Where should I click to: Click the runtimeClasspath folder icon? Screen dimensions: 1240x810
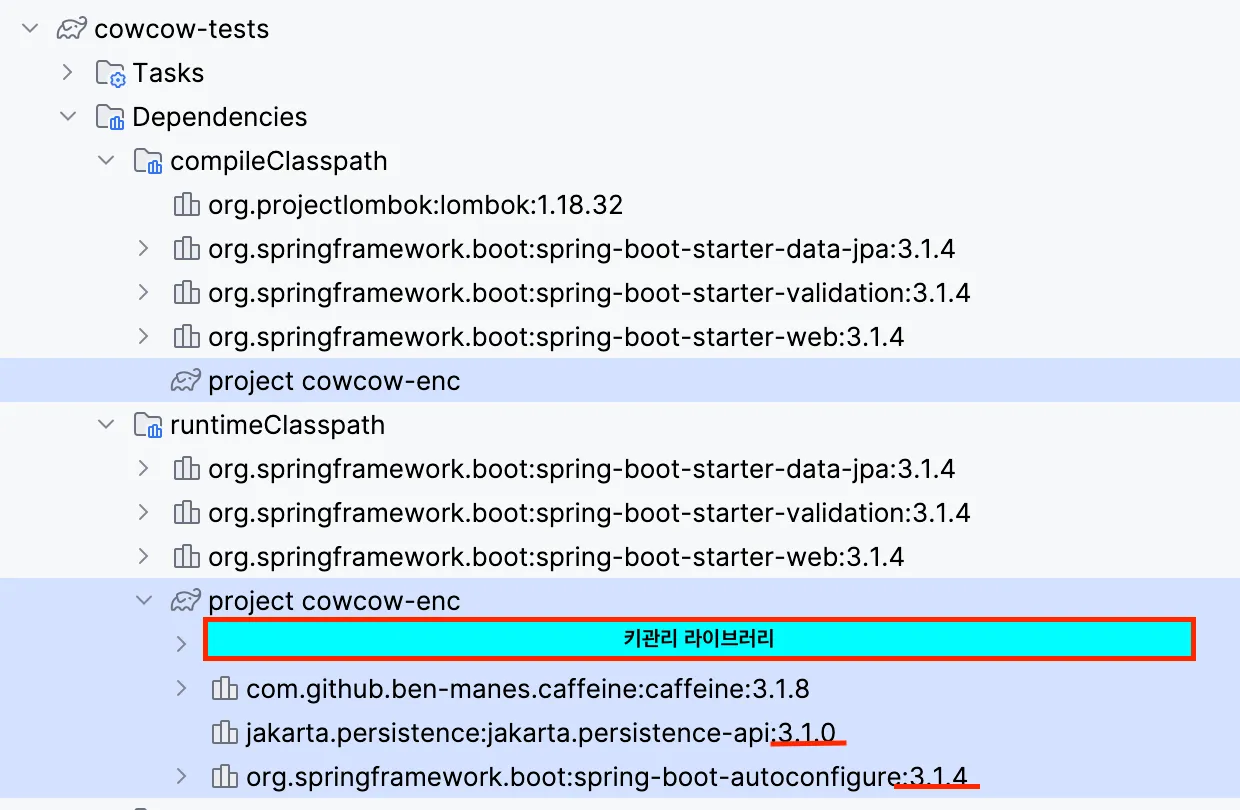(147, 425)
